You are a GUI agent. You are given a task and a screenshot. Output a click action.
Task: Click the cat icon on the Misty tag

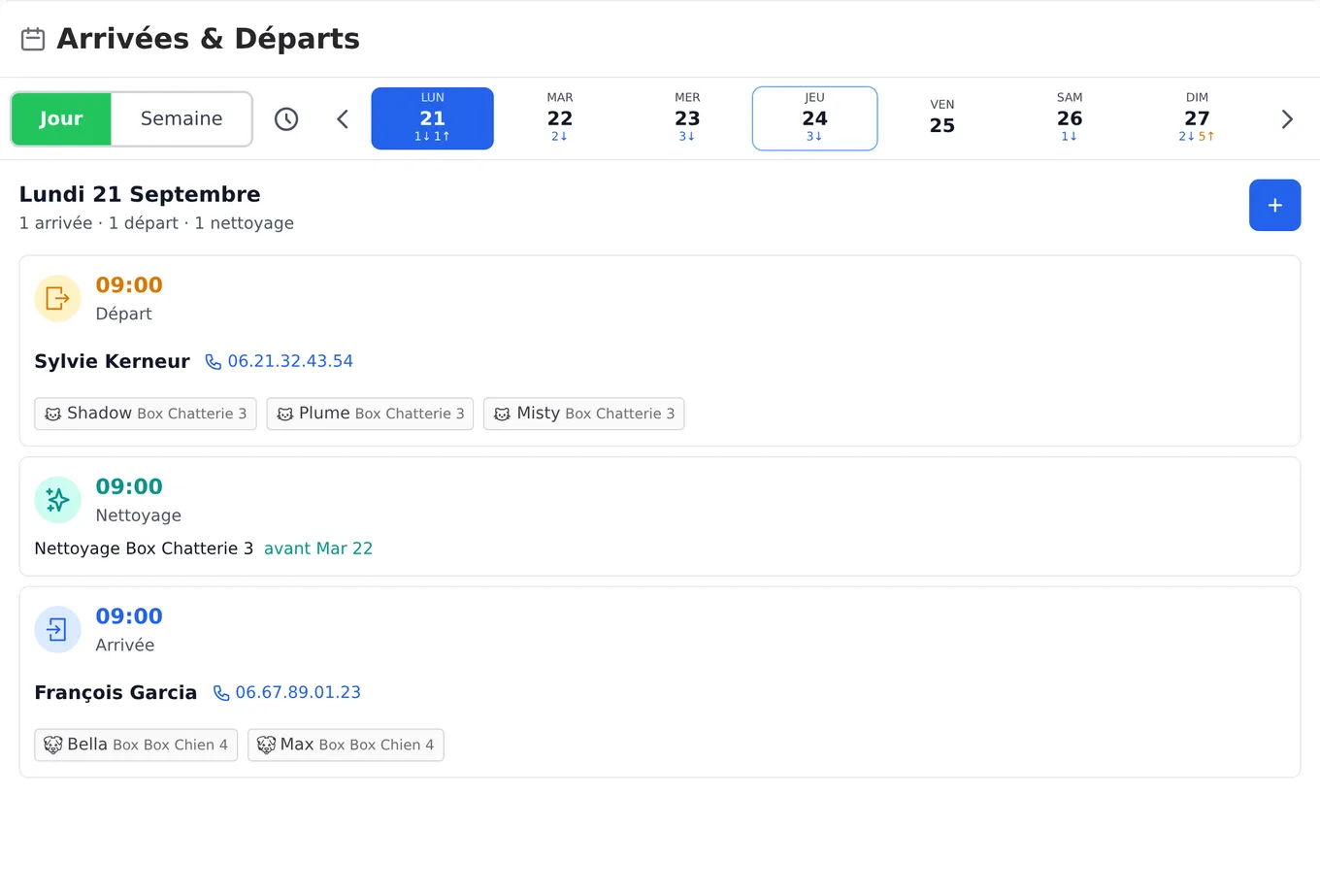click(x=502, y=415)
